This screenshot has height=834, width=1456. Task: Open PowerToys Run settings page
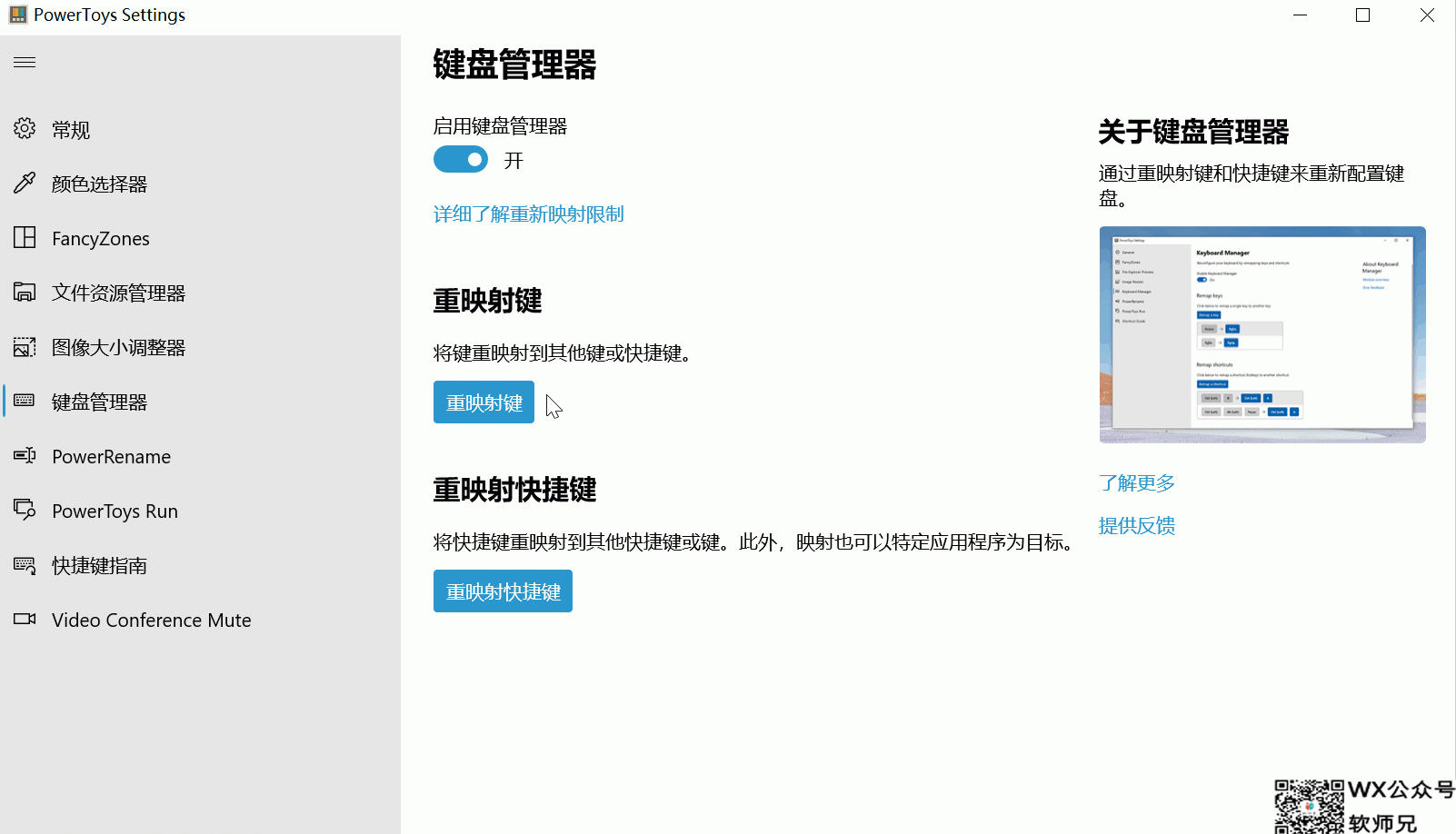coord(200,511)
